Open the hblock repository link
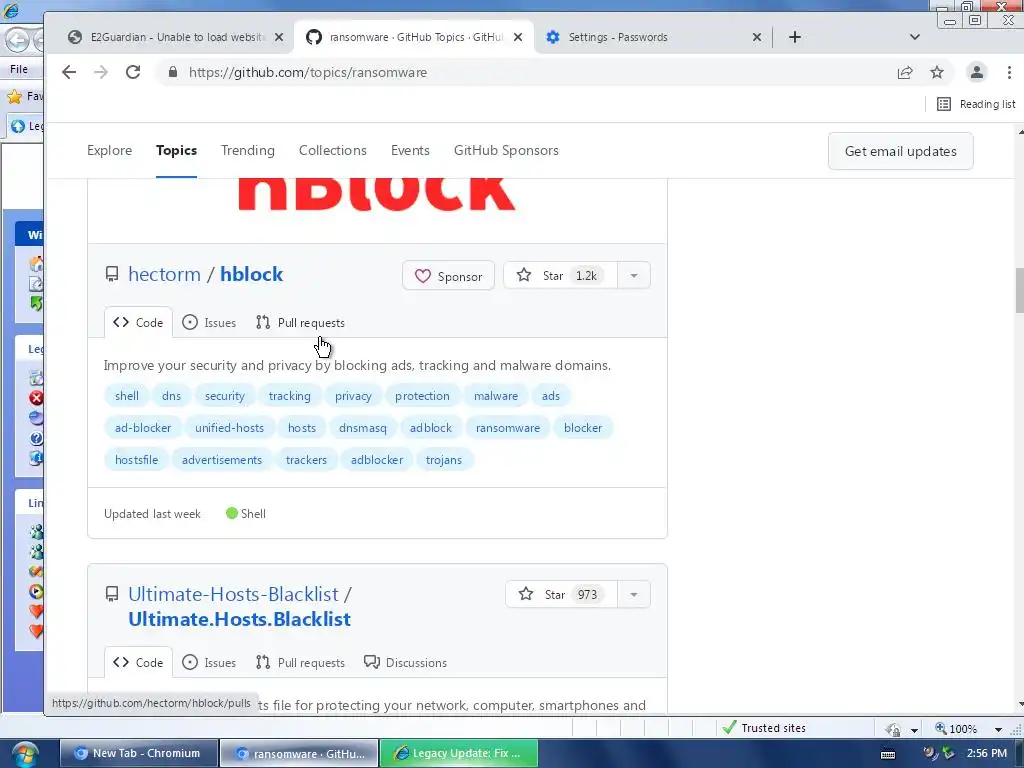 pos(251,274)
